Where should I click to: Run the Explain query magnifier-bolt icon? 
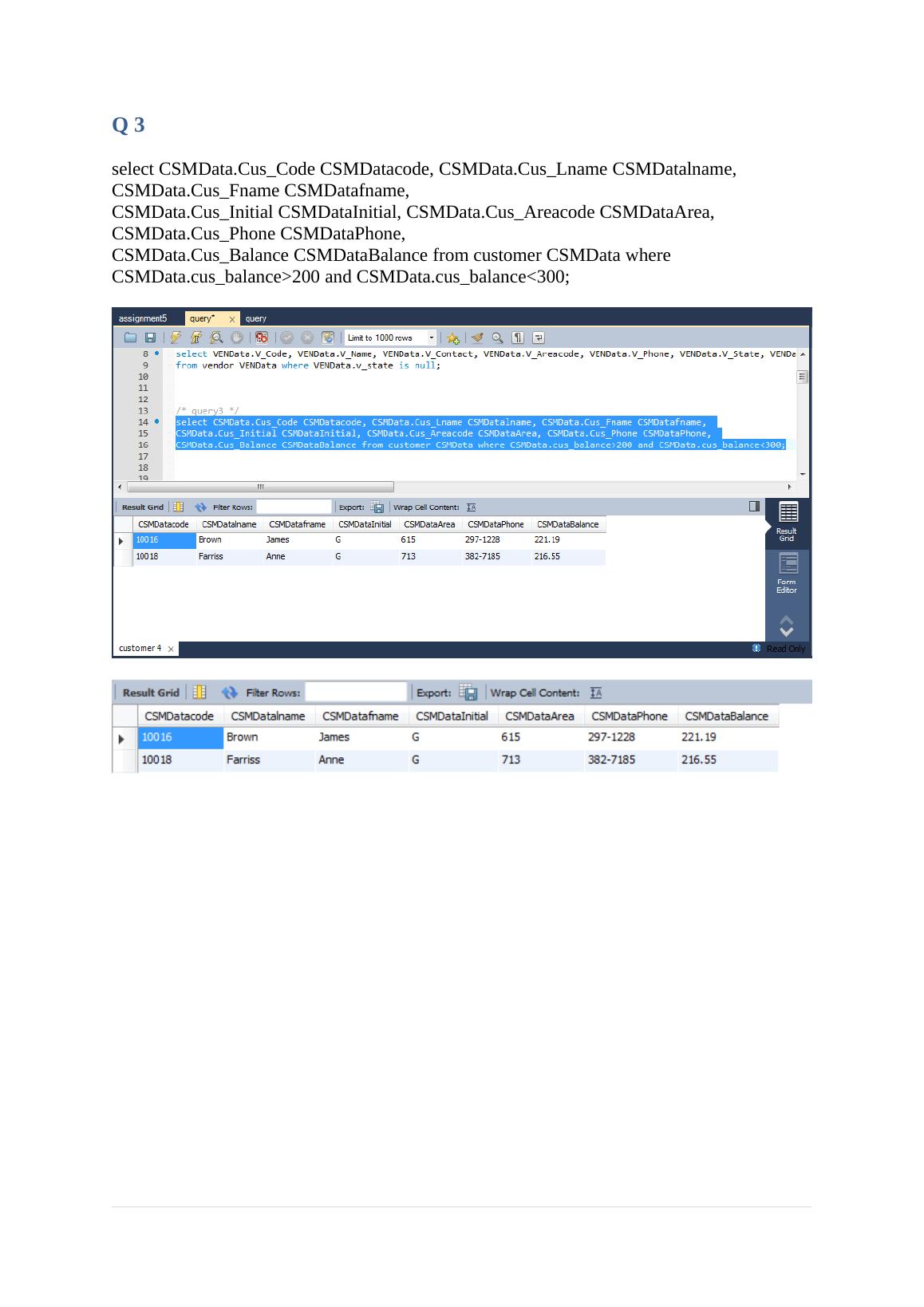pos(216,338)
